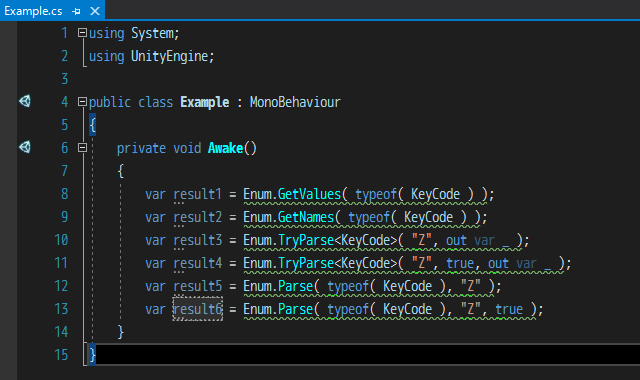
Task: Click the private keyword on line 6
Action: (x=141, y=148)
